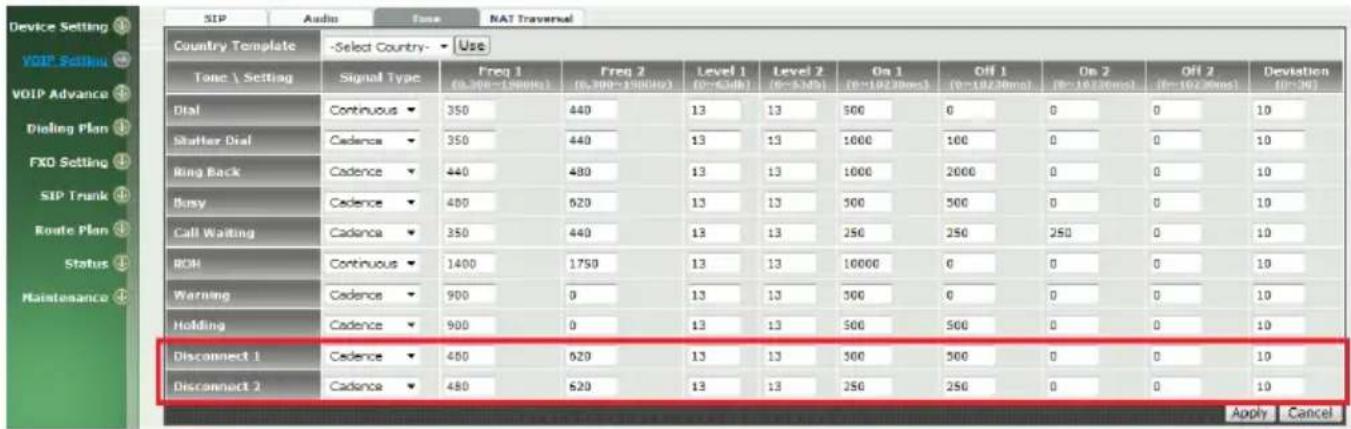Open the Device Setting menu link

(57, 29)
